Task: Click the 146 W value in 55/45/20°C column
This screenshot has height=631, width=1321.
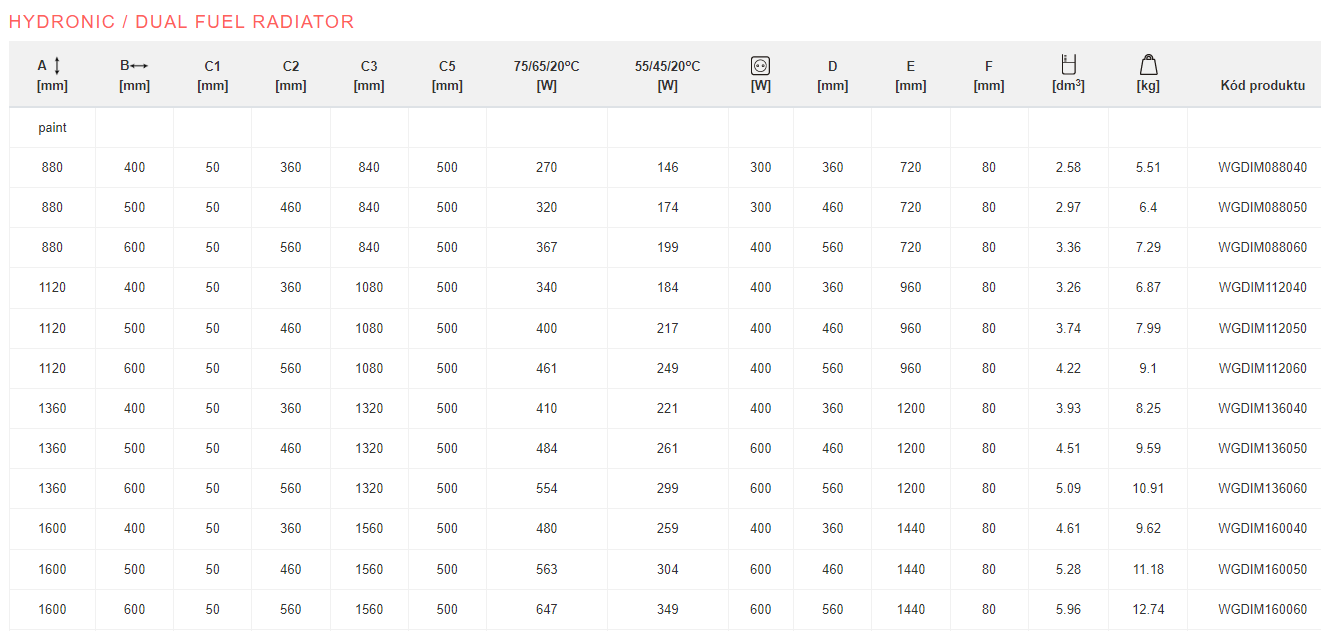Action: [667, 168]
